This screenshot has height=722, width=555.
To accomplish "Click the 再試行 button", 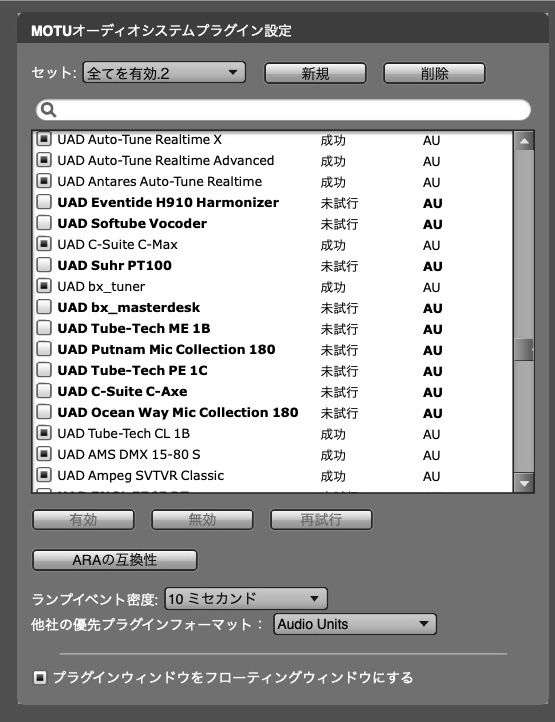I will 321,519.
